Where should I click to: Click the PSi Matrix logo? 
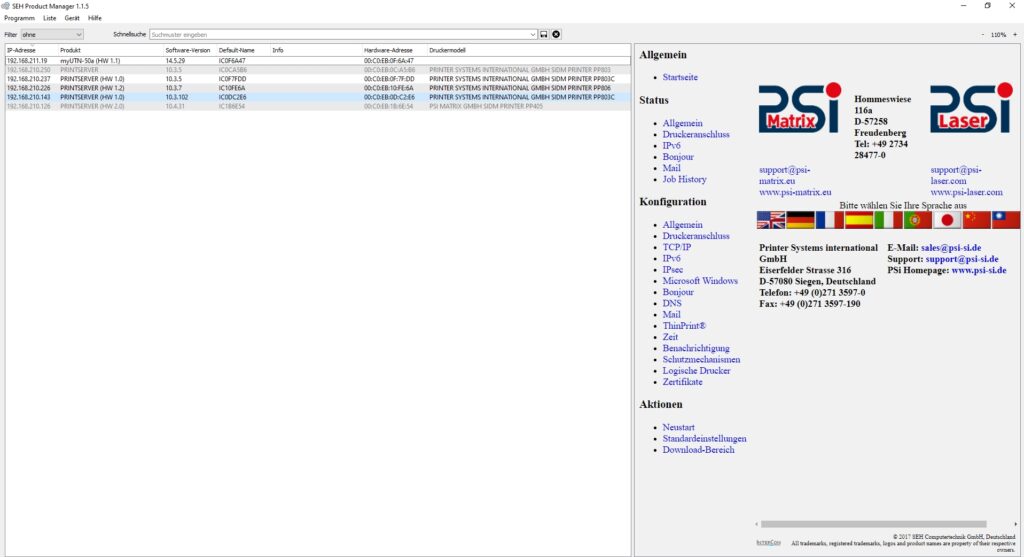click(x=799, y=109)
